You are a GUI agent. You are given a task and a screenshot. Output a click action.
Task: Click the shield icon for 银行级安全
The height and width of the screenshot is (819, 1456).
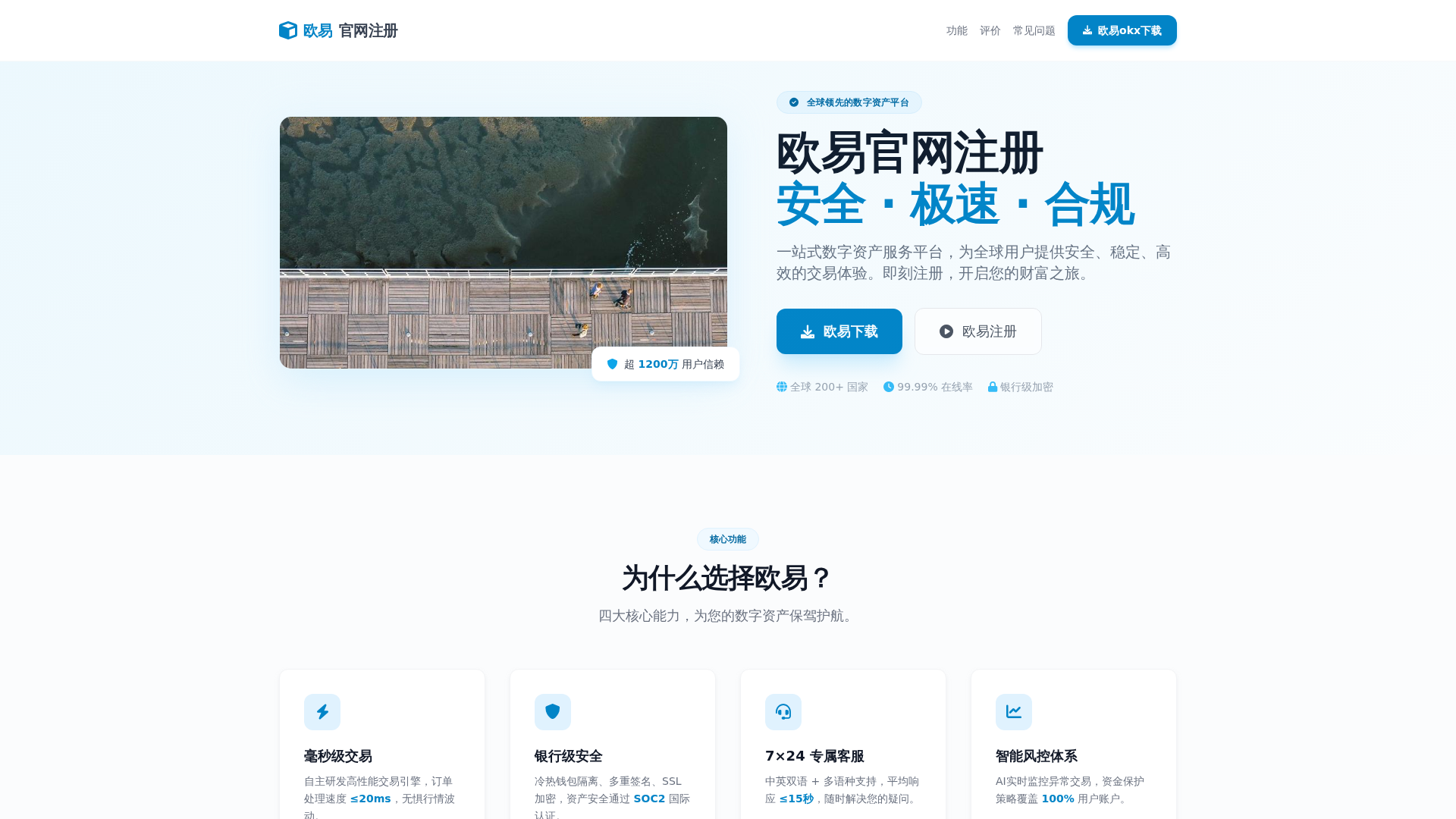(553, 712)
